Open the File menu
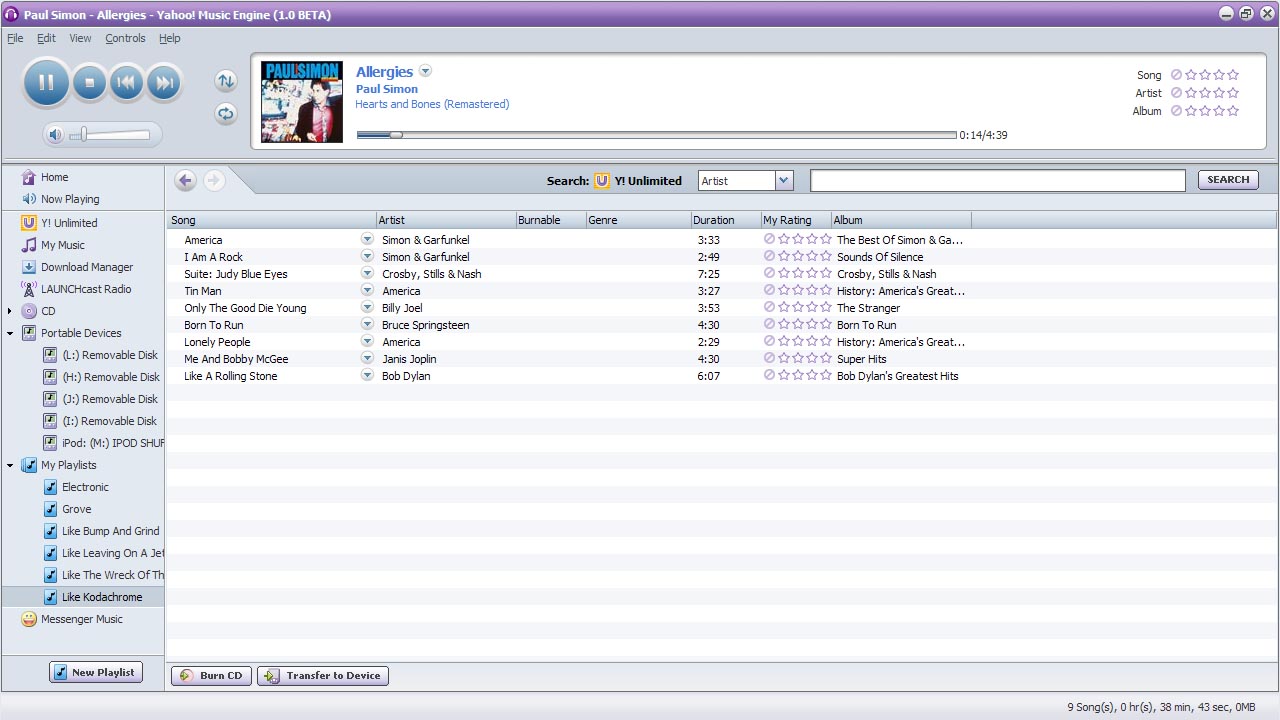The width and height of the screenshot is (1280, 720). click(15, 38)
